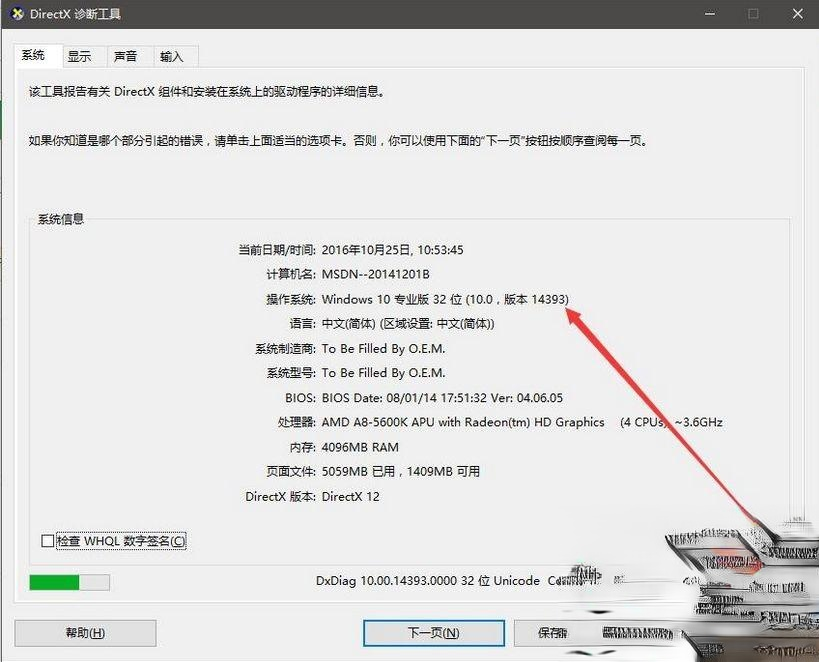Click the 帮助(H) button

(x=85, y=633)
